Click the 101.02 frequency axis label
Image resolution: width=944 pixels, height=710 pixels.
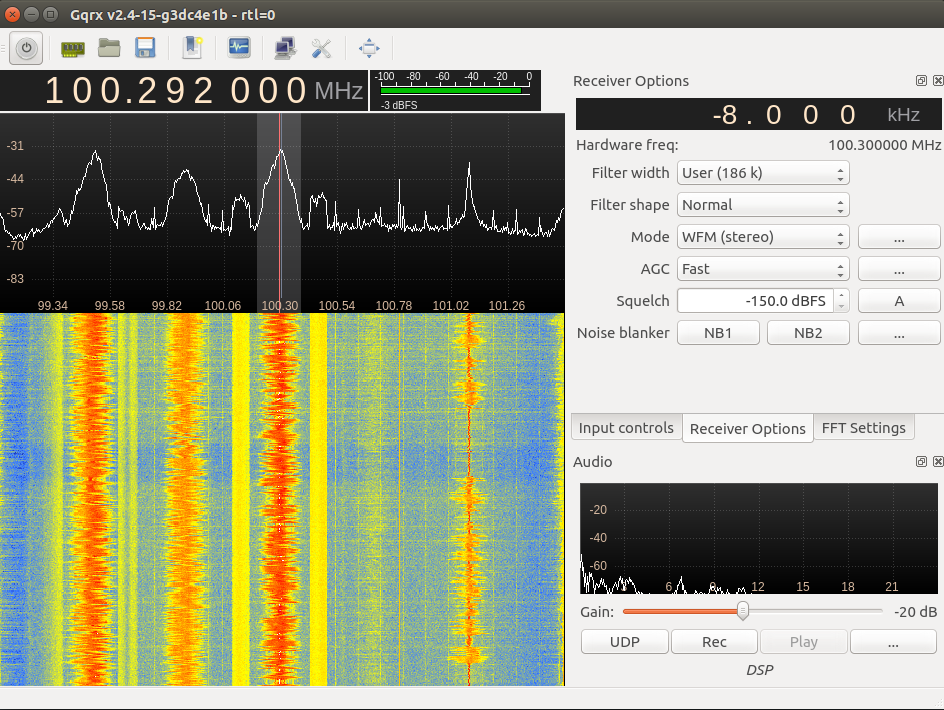tap(450, 305)
